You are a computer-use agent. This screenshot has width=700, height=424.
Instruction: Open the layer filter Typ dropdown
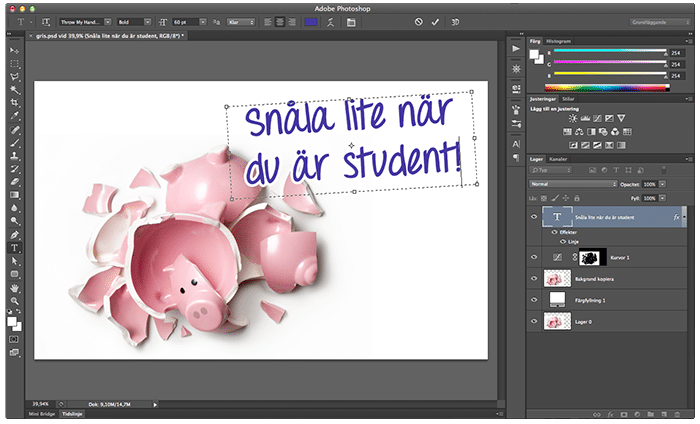click(x=550, y=170)
